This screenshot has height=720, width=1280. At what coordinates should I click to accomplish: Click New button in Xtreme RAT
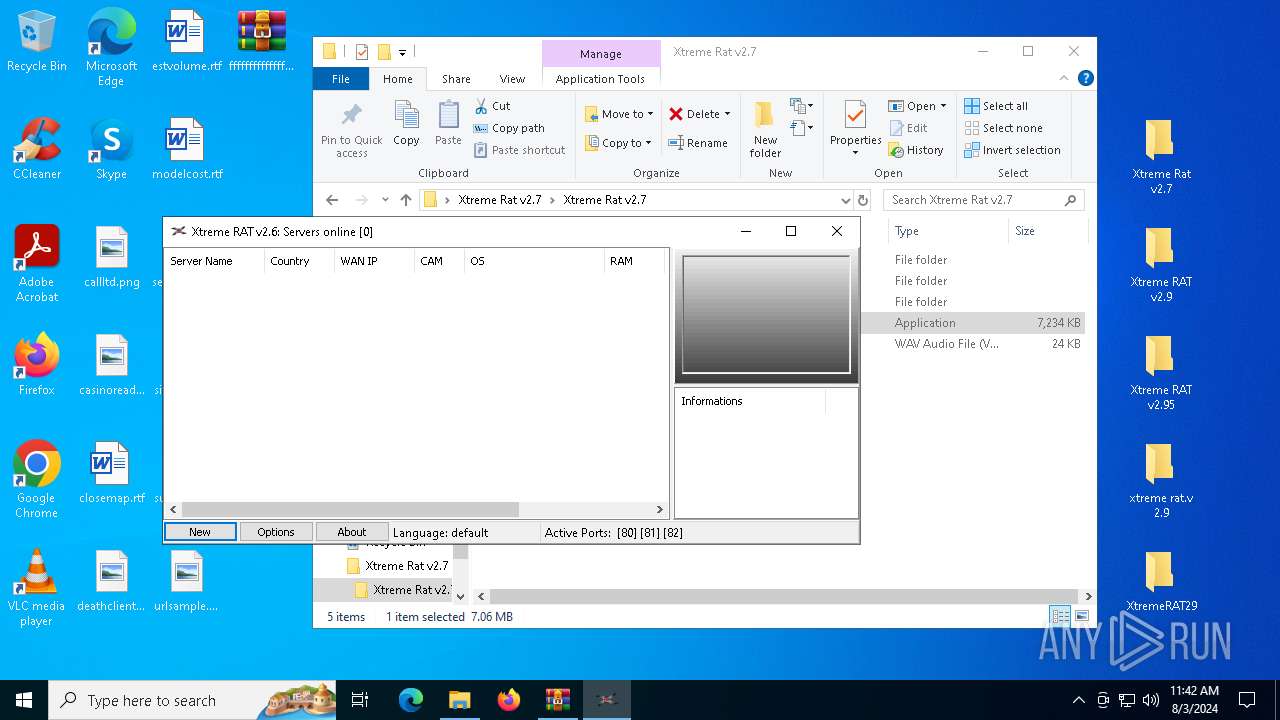pyautogui.click(x=200, y=532)
